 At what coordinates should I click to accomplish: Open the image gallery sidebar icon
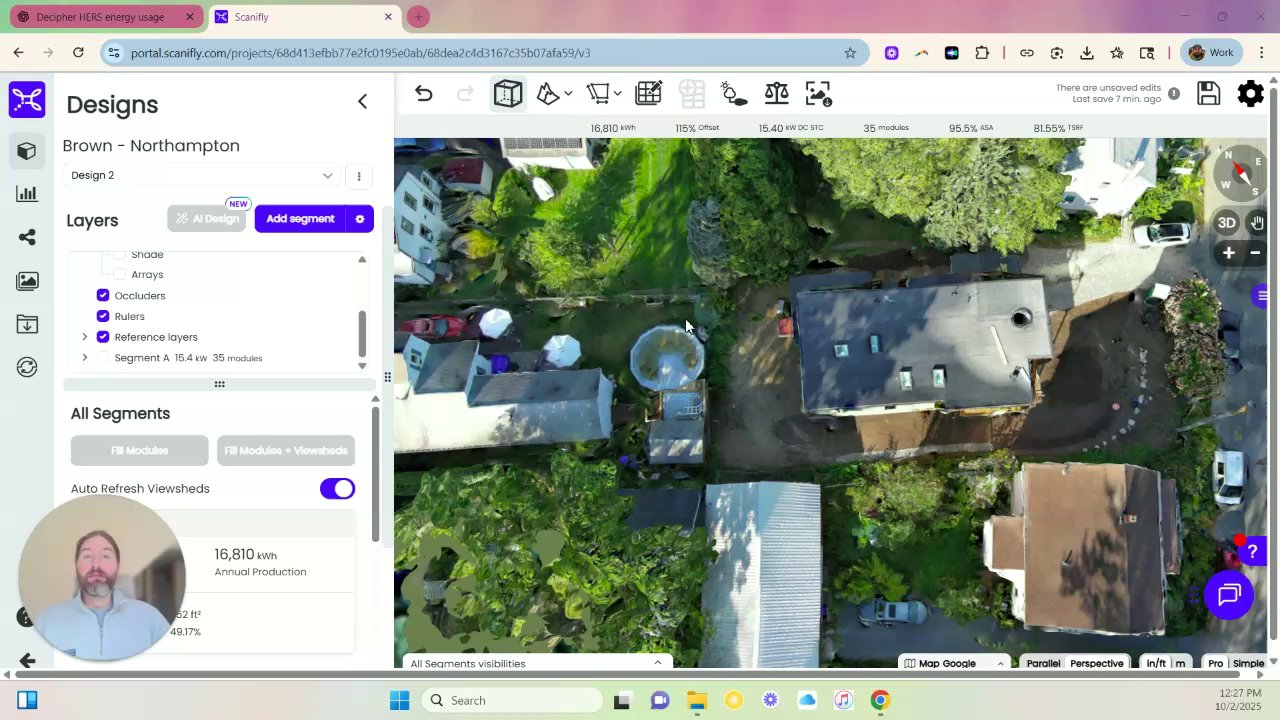pyautogui.click(x=27, y=281)
